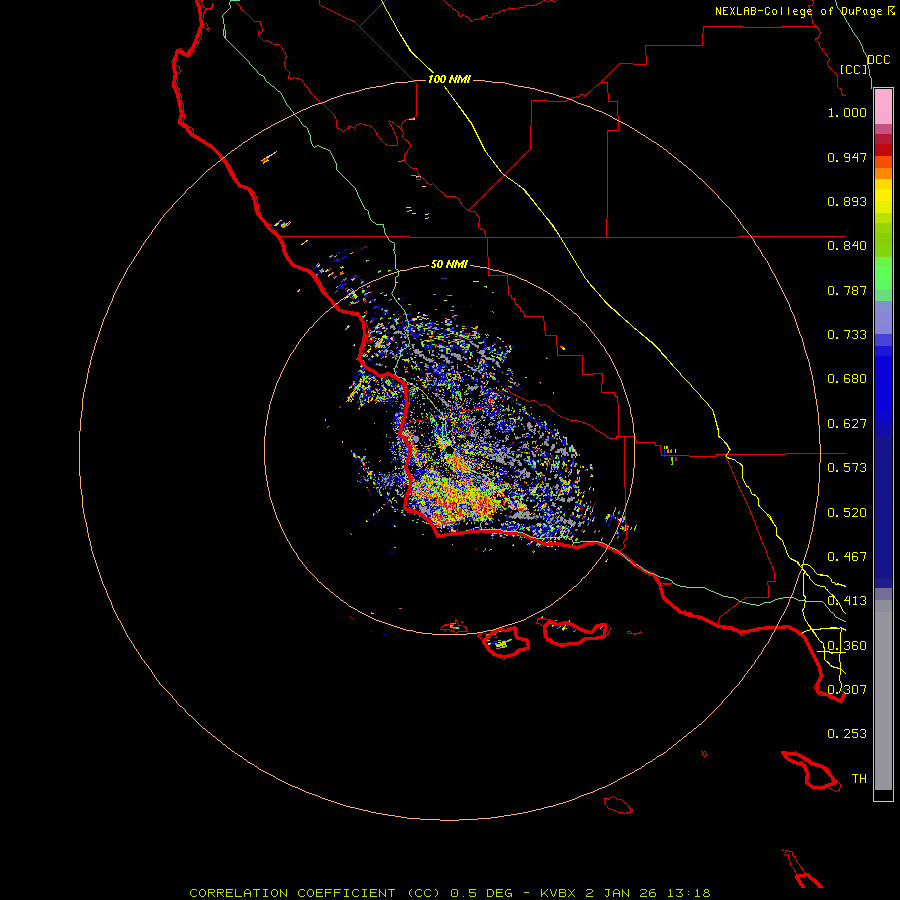Click the 0.840 legend value
Viewport: 900px width, 900px height.
pos(847,246)
